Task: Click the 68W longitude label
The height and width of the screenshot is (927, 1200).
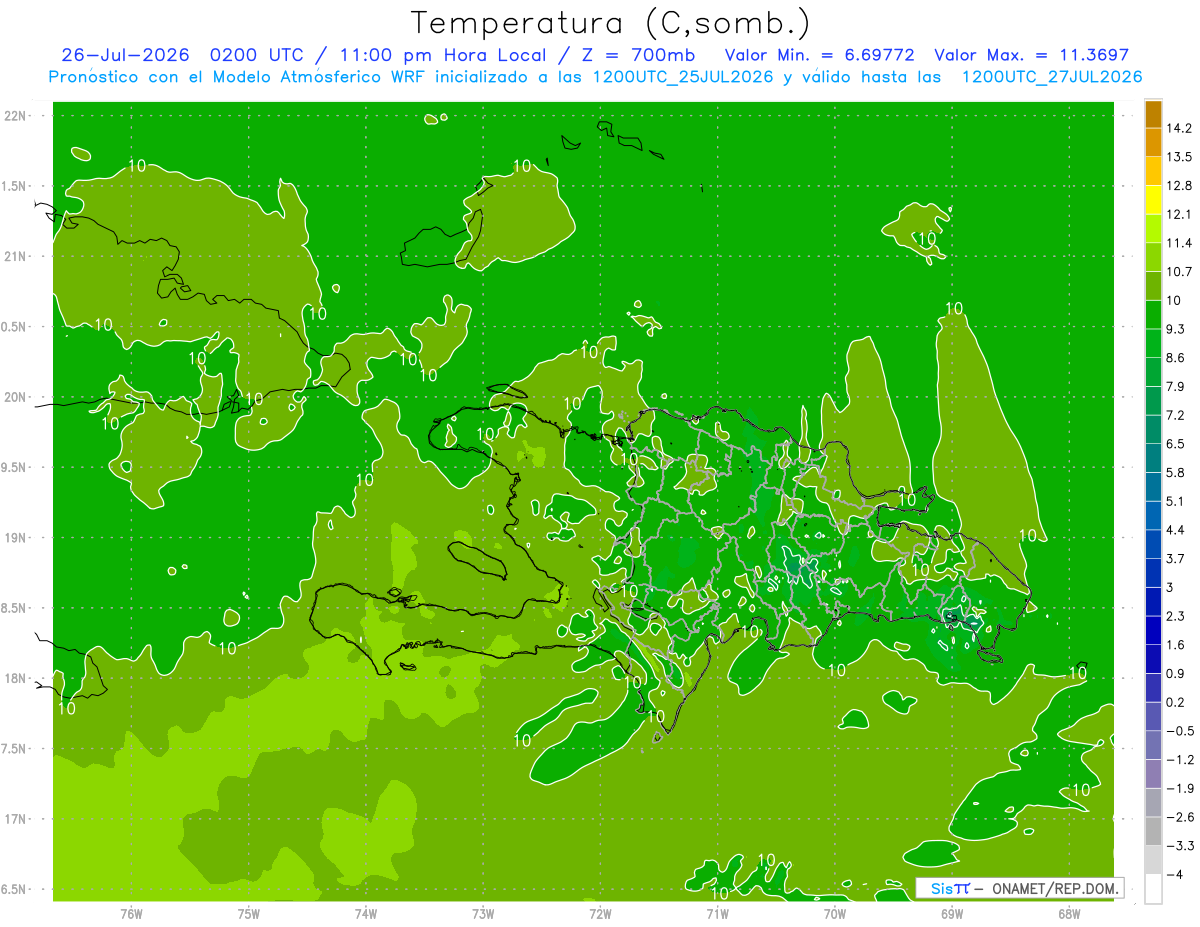Action: click(1069, 913)
